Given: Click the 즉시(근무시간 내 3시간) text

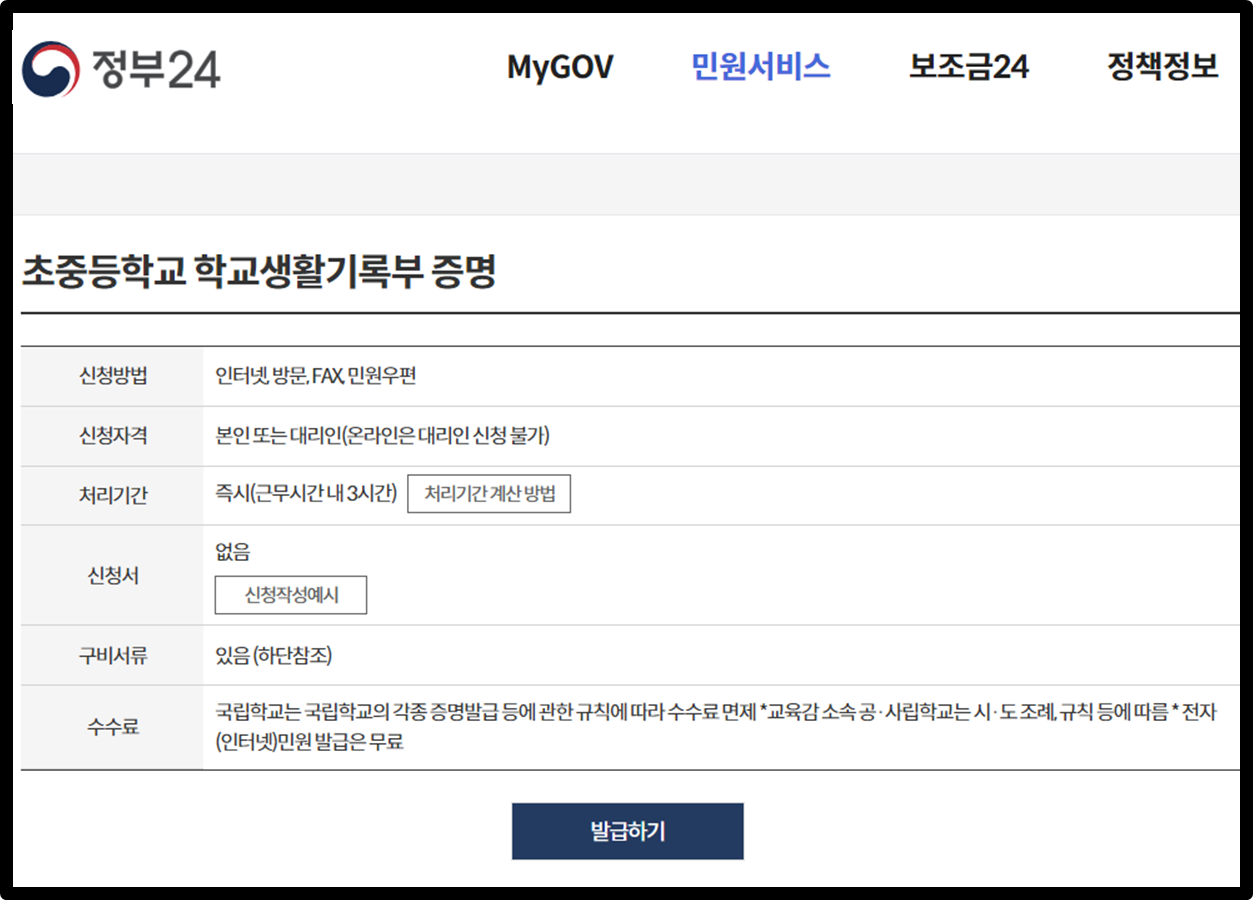Looking at the screenshot, I should pos(306,494).
